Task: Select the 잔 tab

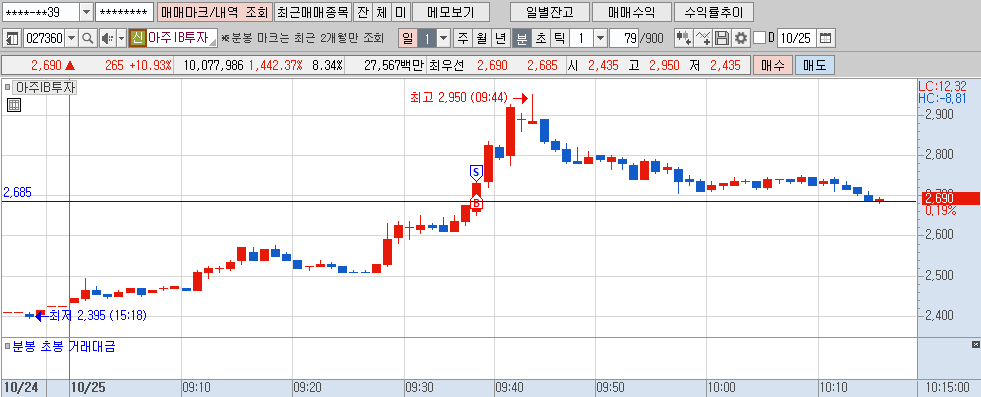Action: point(362,12)
